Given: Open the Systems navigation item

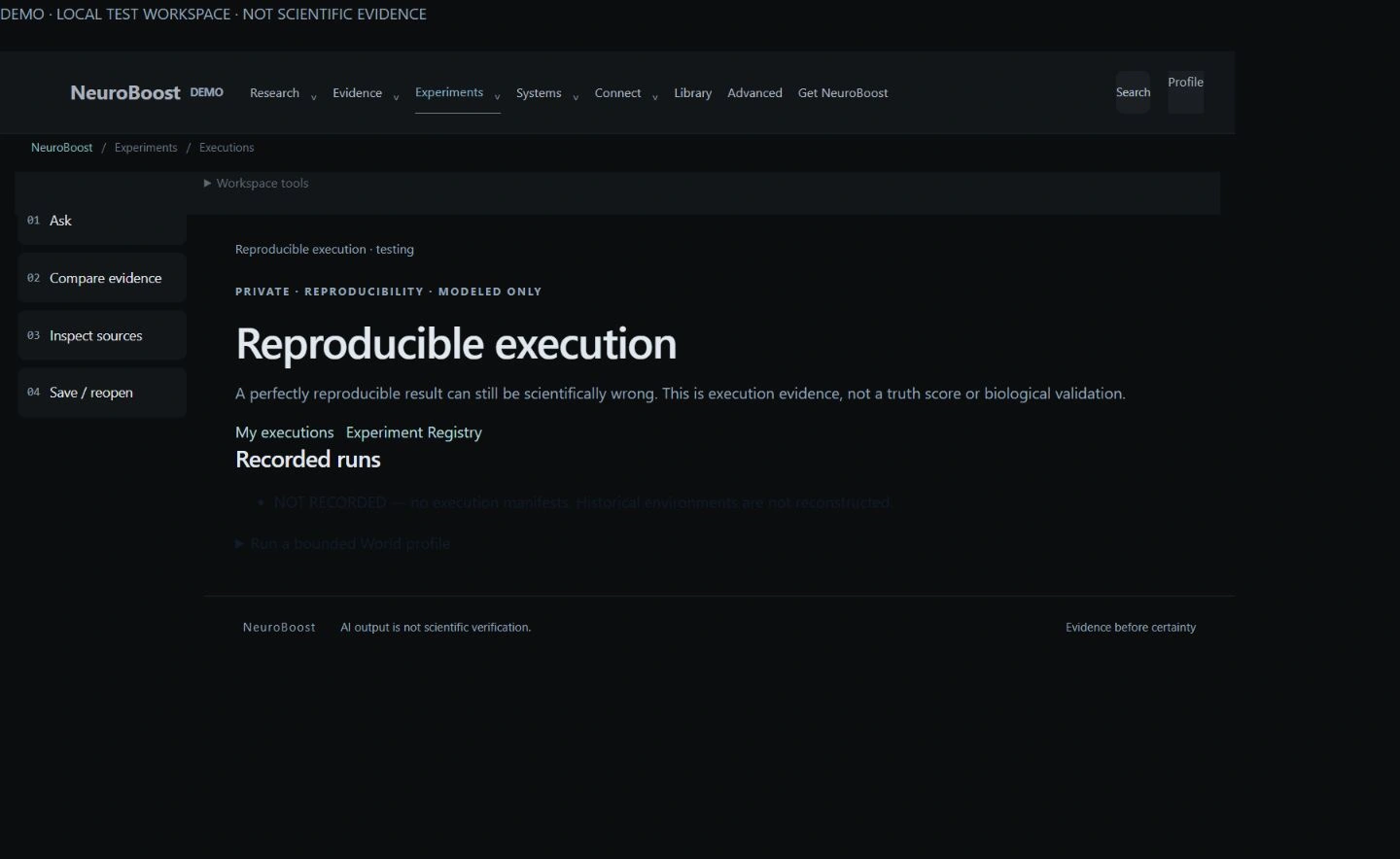Looking at the screenshot, I should pyautogui.click(x=539, y=92).
